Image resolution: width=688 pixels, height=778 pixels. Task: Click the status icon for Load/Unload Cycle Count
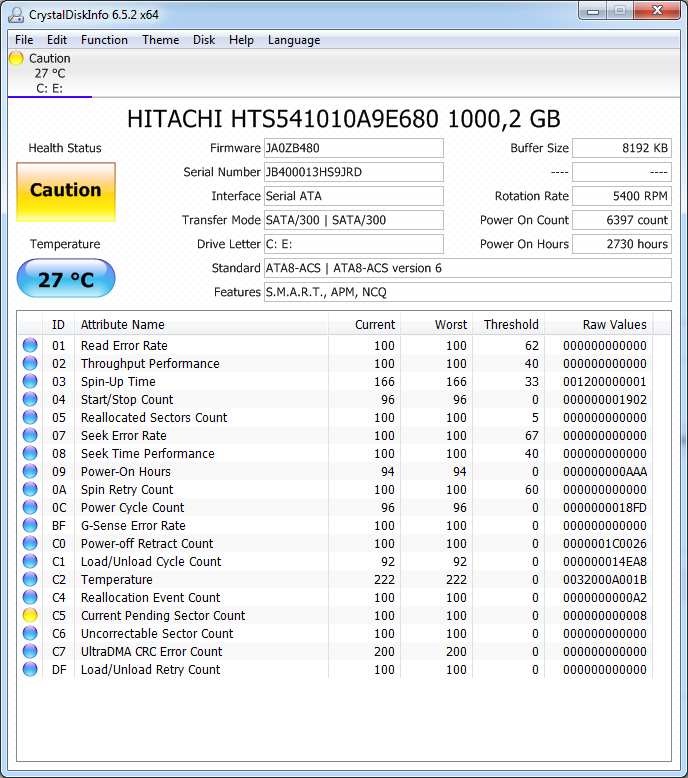(x=30, y=561)
